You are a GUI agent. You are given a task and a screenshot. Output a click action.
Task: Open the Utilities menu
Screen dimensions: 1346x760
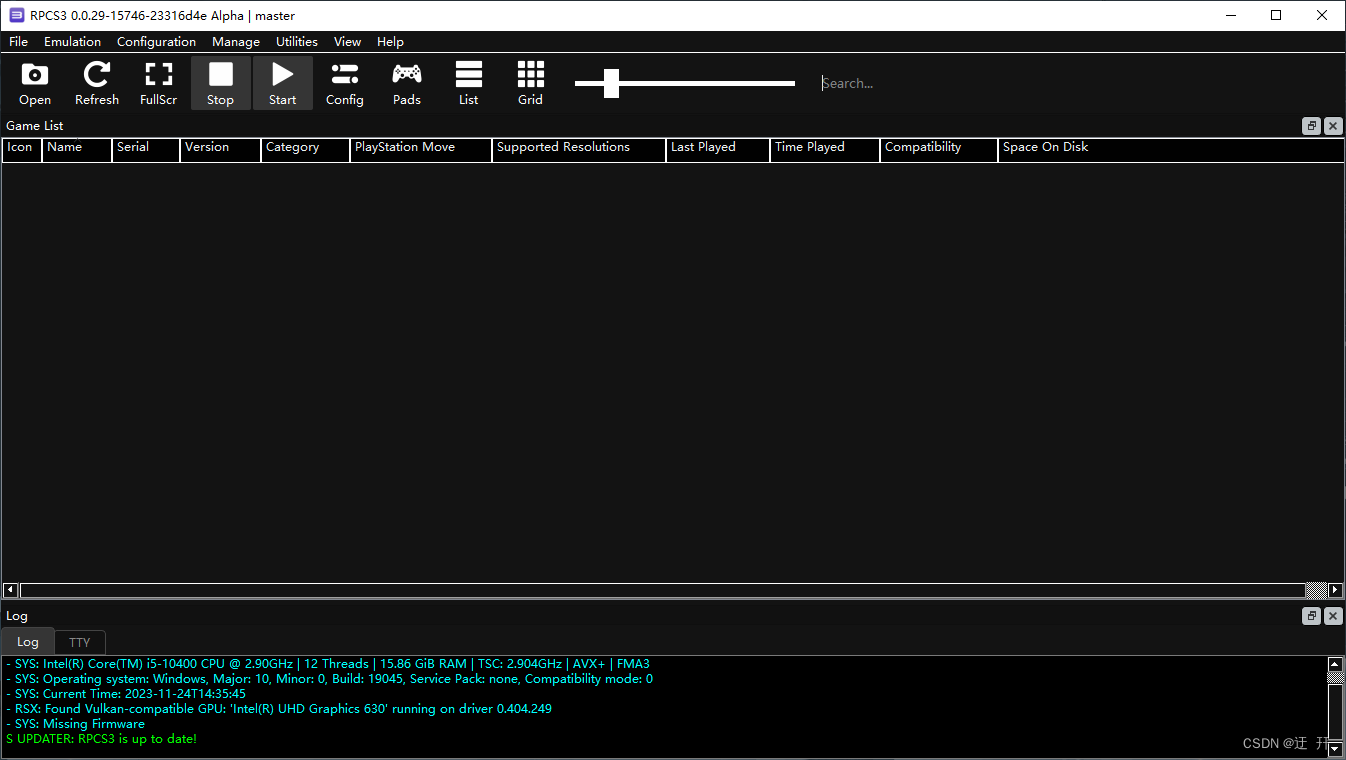297,42
